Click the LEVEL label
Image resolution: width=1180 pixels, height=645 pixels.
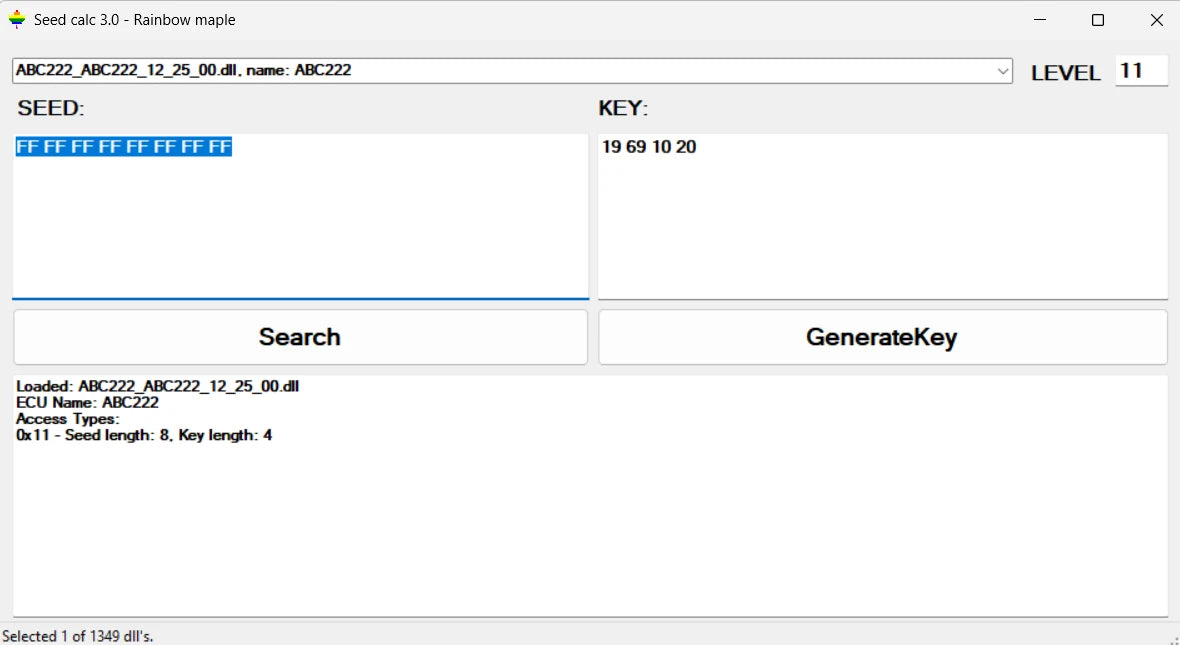pos(1066,72)
